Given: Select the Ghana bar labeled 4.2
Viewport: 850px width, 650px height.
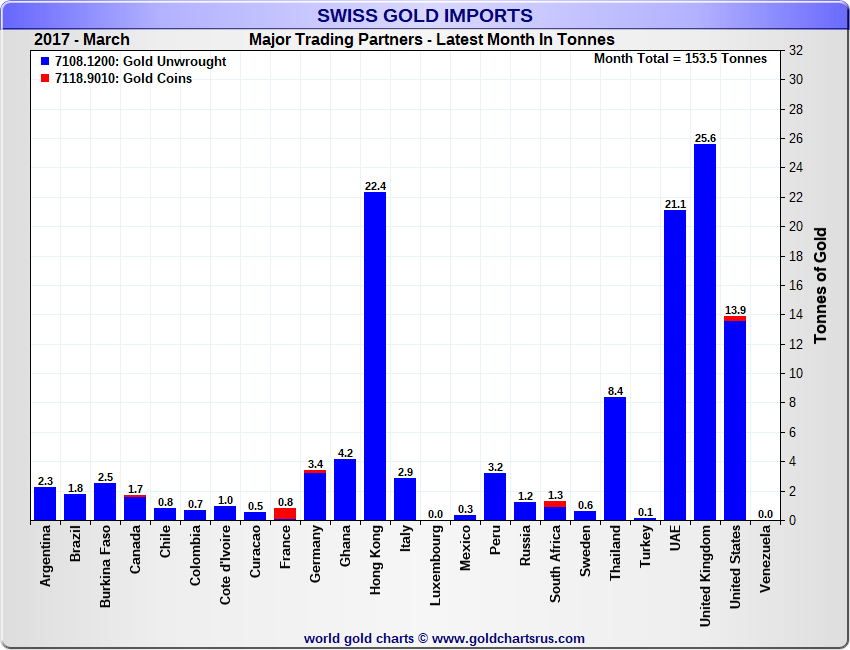Looking at the screenshot, I should pos(345,489).
